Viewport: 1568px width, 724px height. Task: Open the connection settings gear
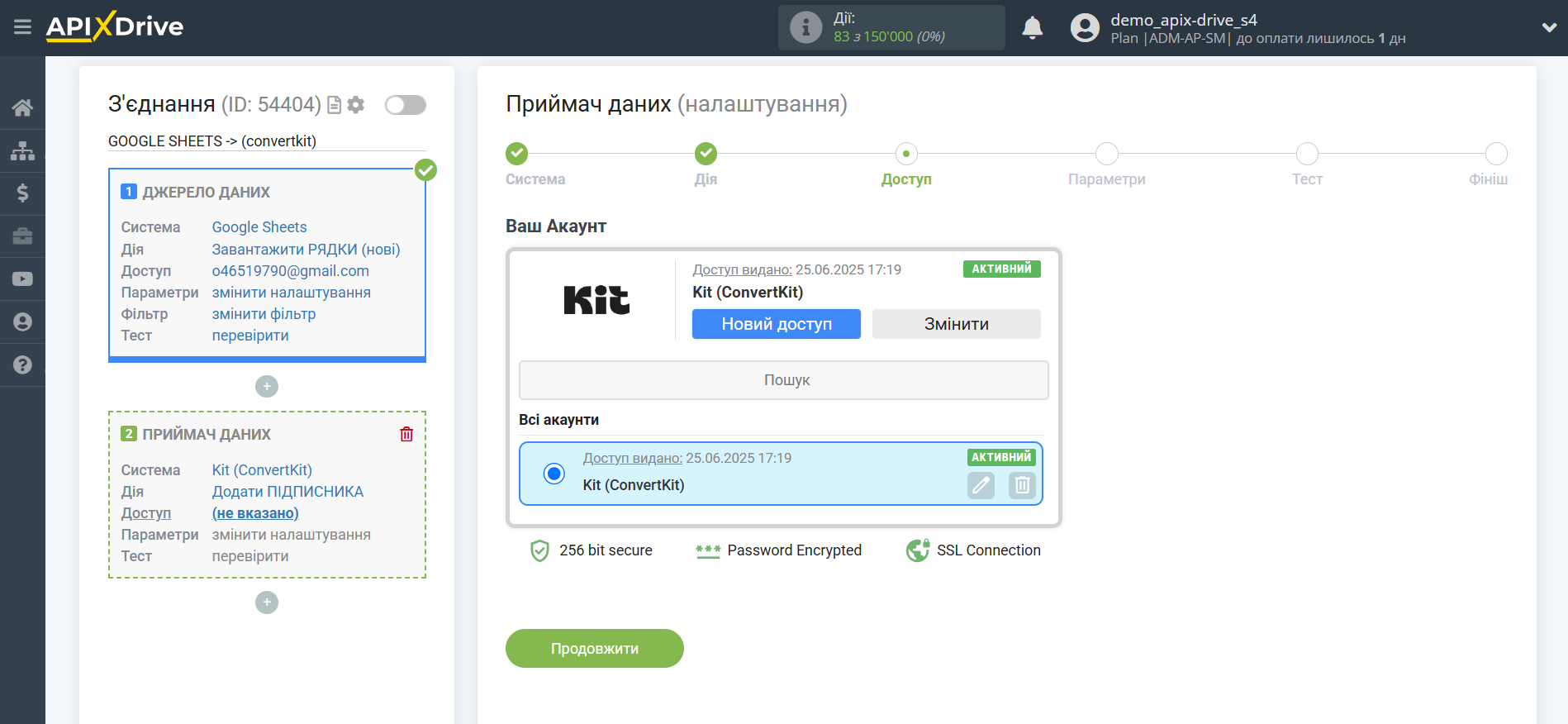(356, 105)
